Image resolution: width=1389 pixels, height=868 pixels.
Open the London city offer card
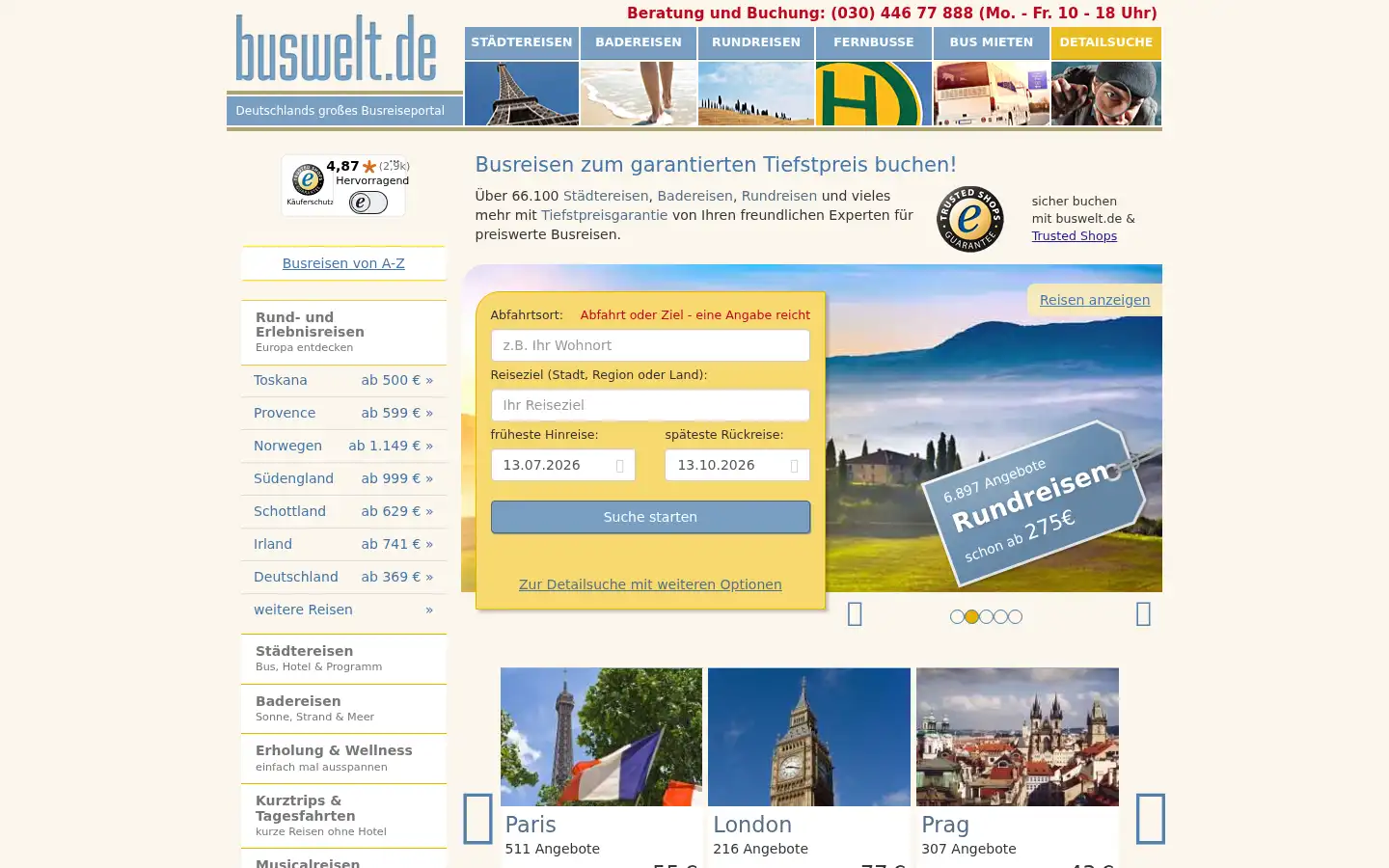pos(809,768)
